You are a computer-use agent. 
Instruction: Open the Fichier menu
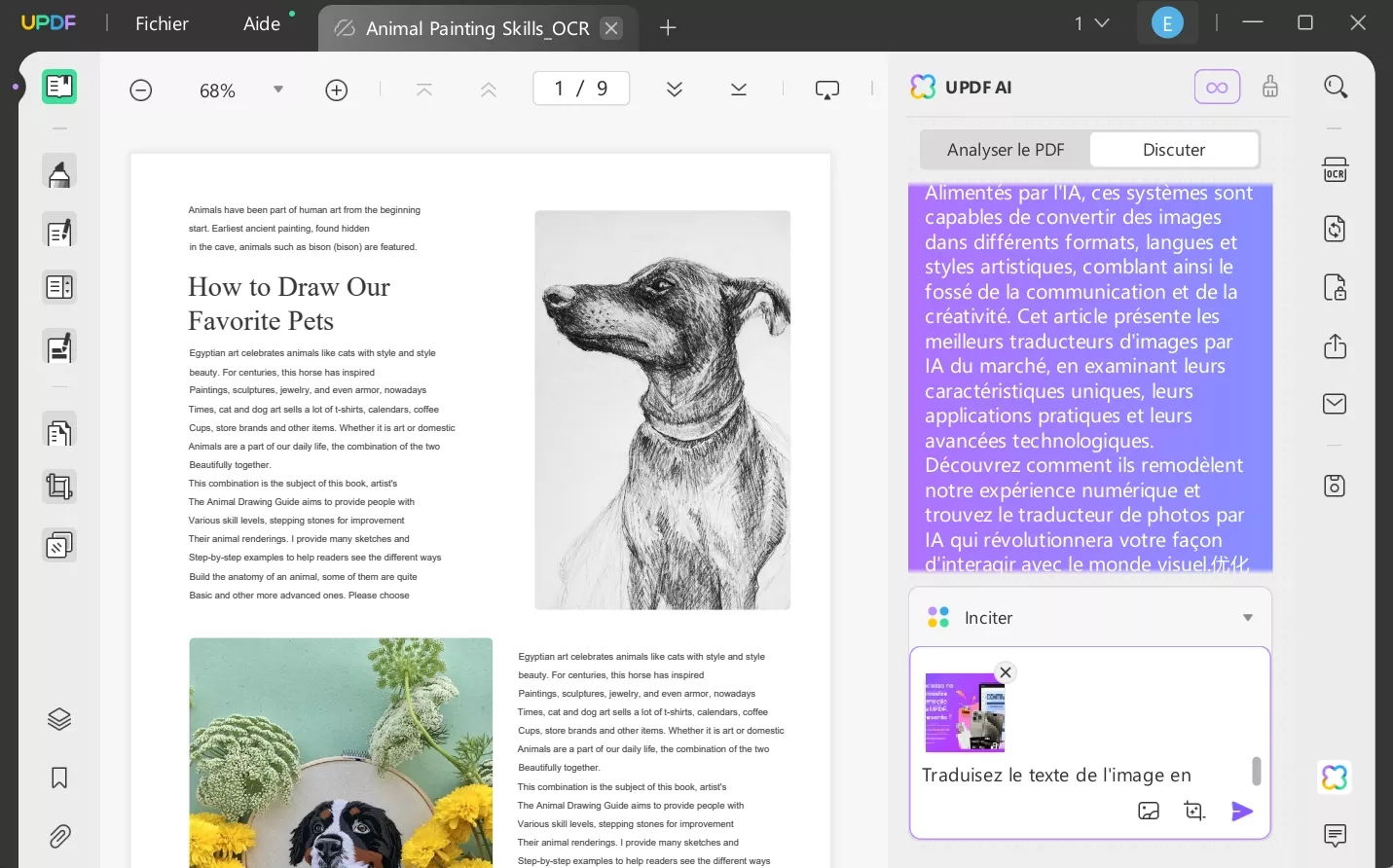click(x=162, y=23)
